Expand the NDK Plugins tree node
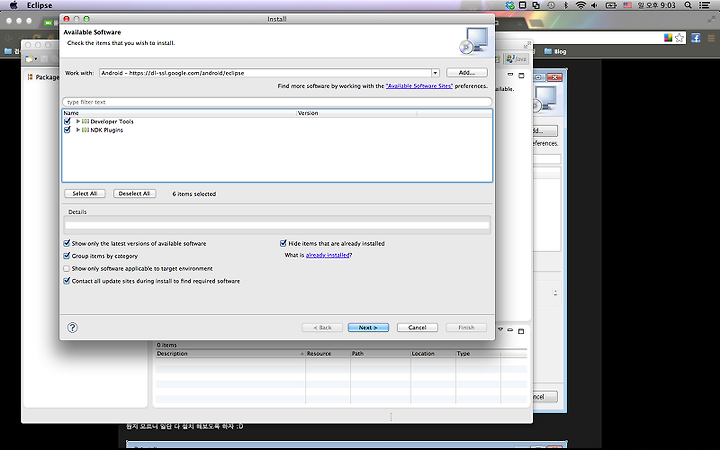720x450 pixels. pos(78,130)
